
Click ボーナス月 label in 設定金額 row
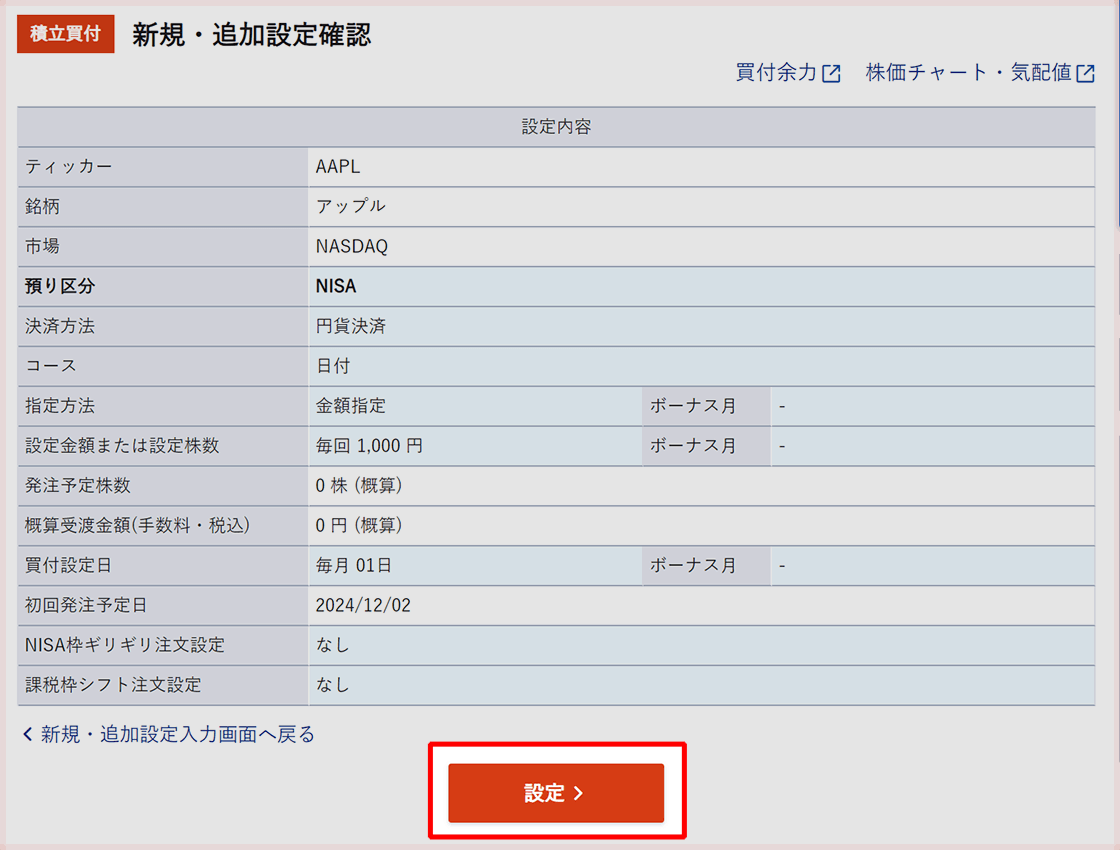[693, 446]
